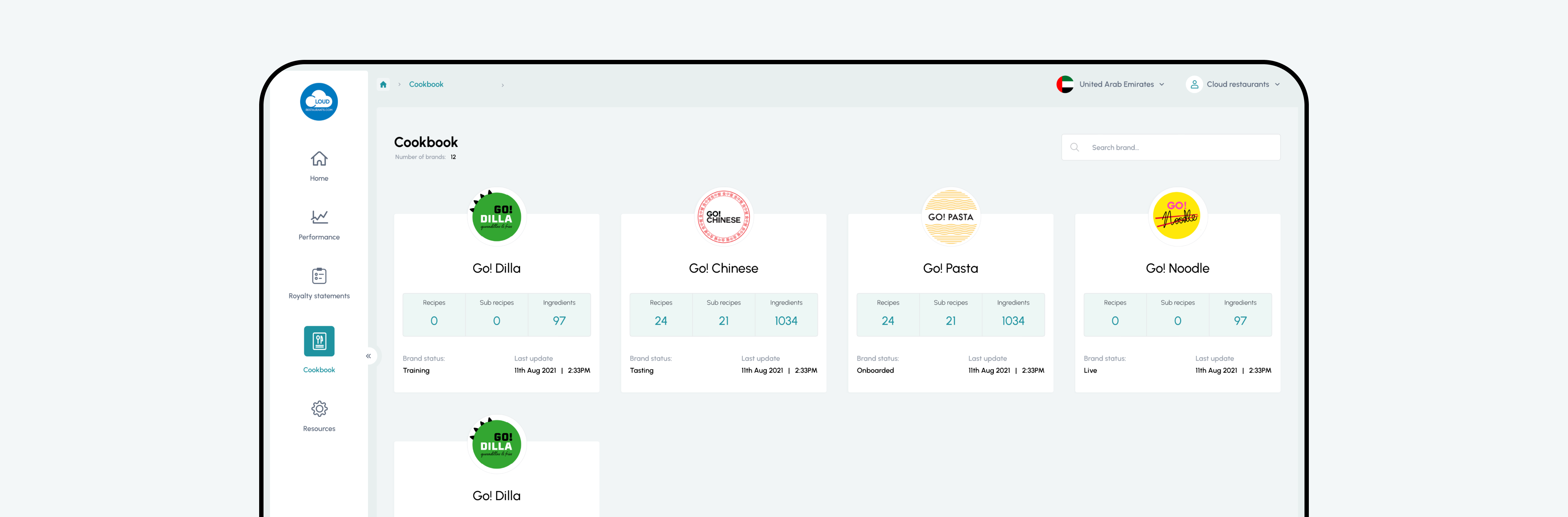
Task: Open the Go! Noodle brand logo
Action: tap(1178, 217)
